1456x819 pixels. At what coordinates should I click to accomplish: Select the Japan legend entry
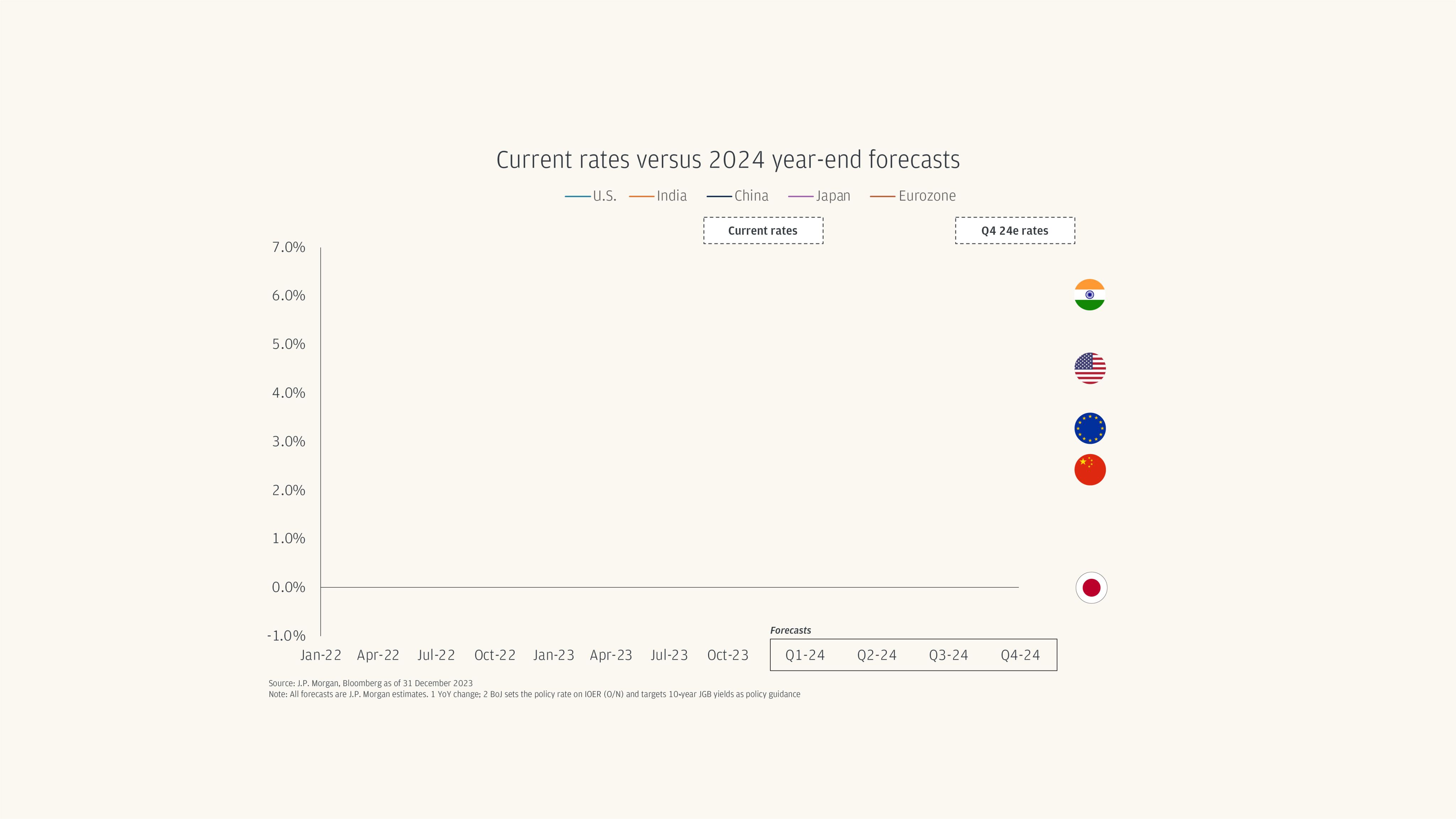[819, 196]
